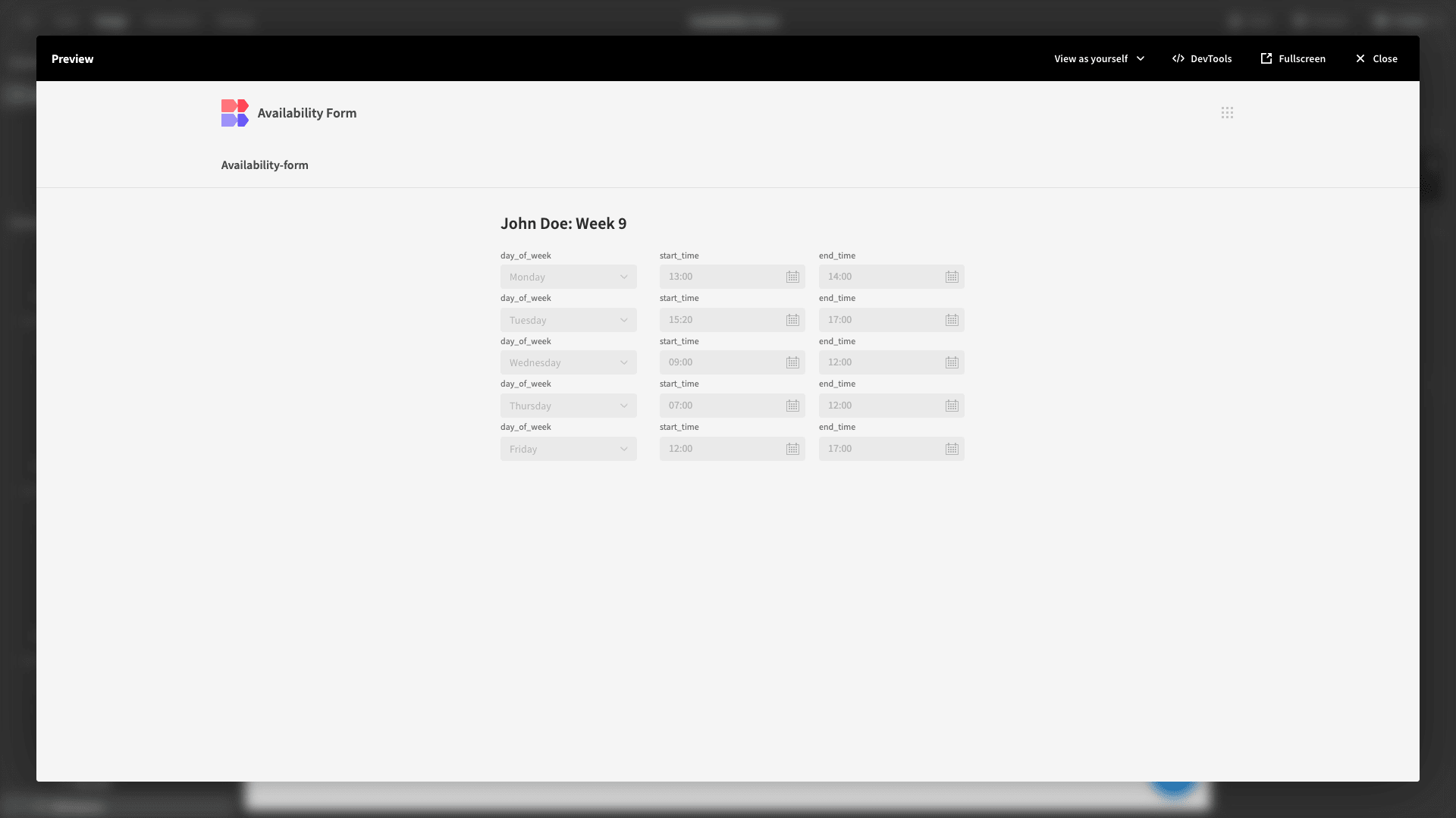Viewport: 1456px width, 818px height.
Task: Open the View as yourself dropdown
Action: [1099, 58]
